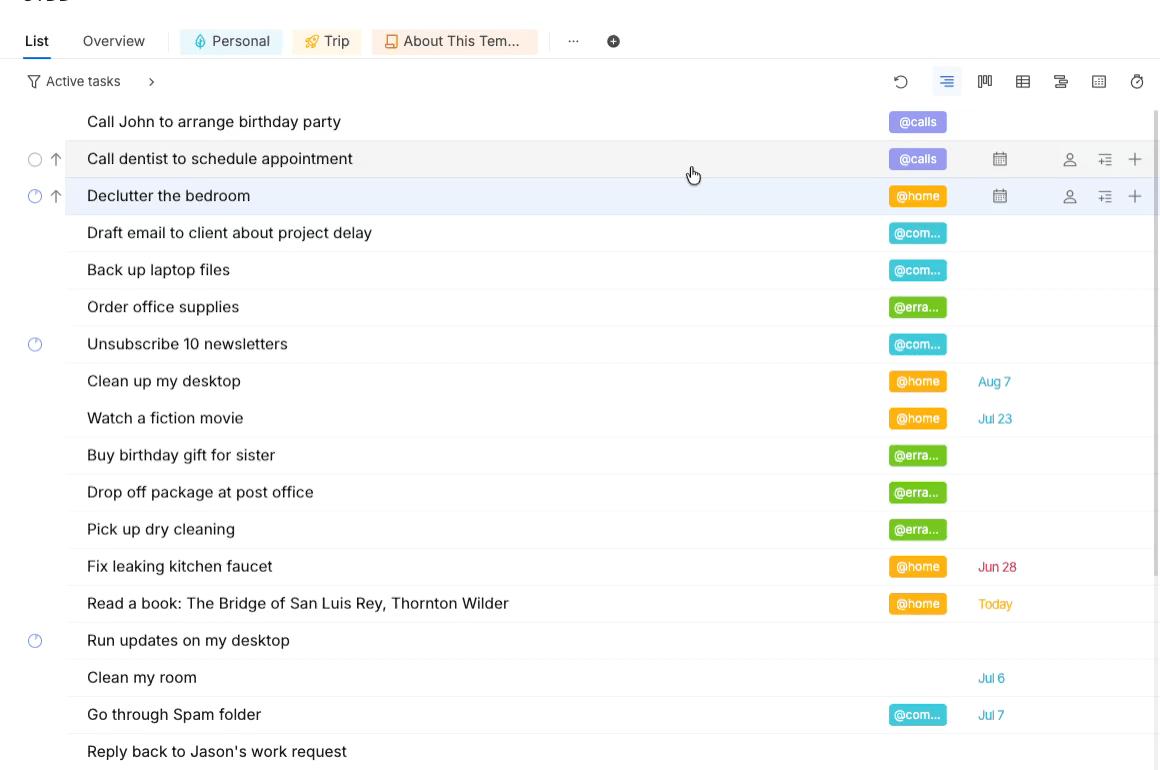1160x770 pixels.
Task: Click the @com tag on Back up laptop files
Action: pos(917,270)
